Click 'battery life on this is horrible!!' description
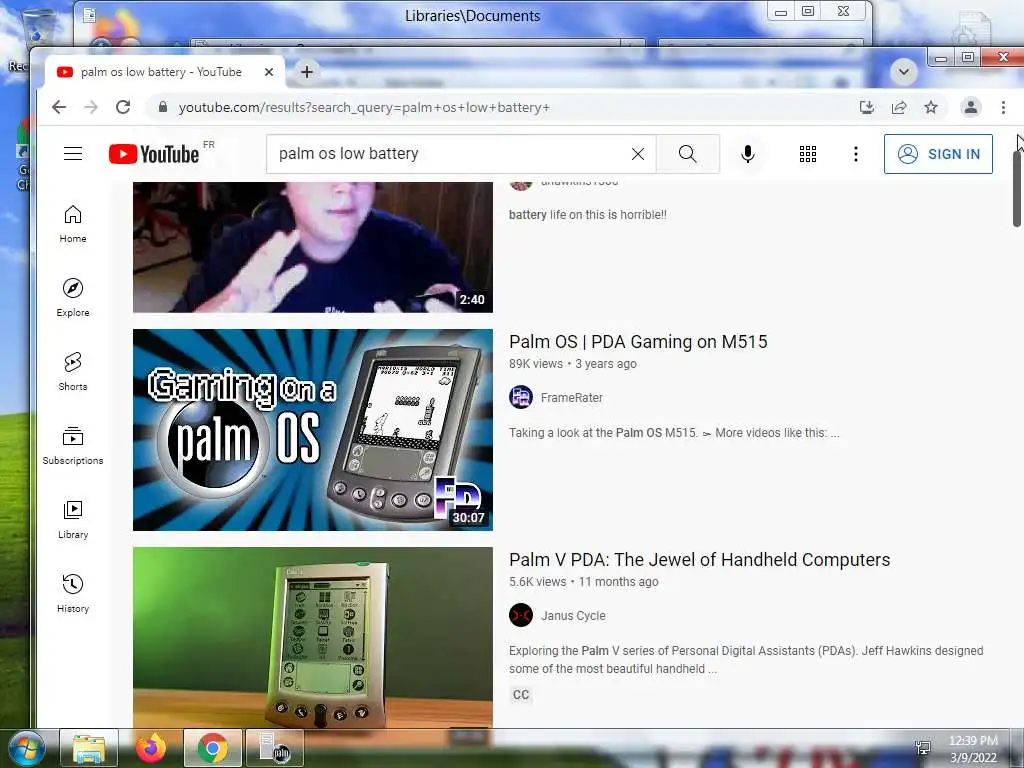 coord(588,215)
